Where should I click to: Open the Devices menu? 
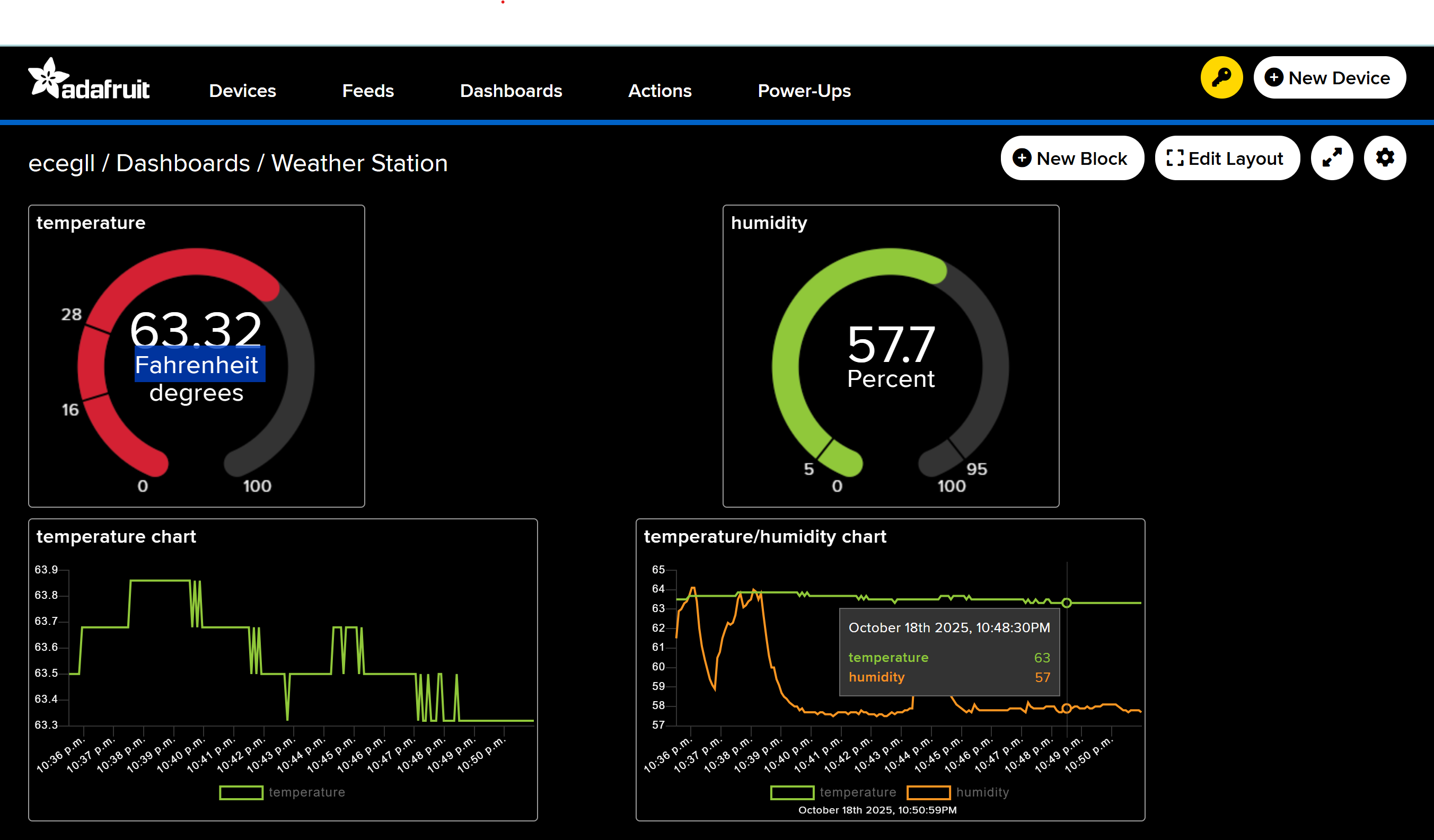(x=242, y=91)
